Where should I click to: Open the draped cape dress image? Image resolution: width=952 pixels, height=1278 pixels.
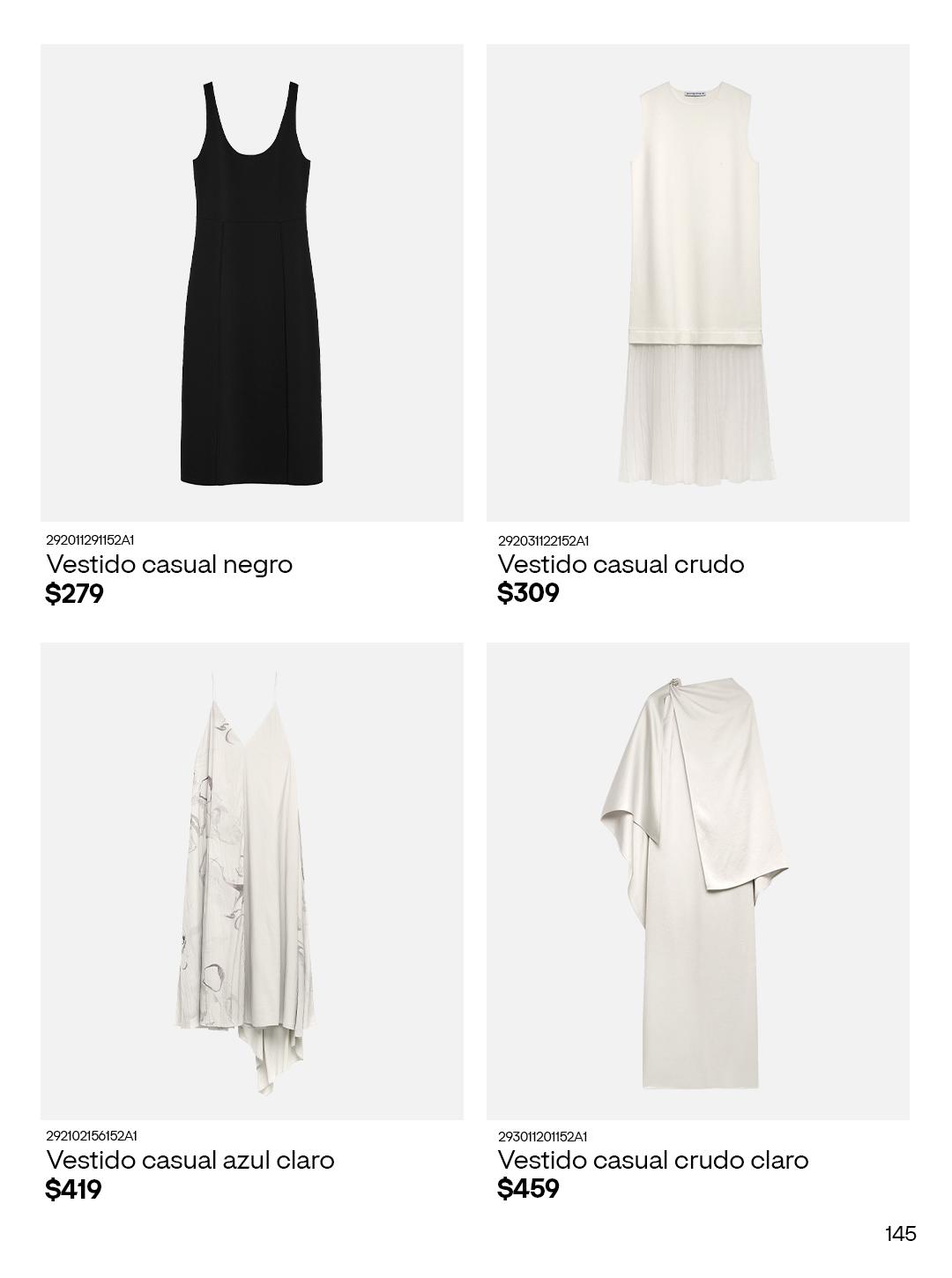(x=698, y=881)
